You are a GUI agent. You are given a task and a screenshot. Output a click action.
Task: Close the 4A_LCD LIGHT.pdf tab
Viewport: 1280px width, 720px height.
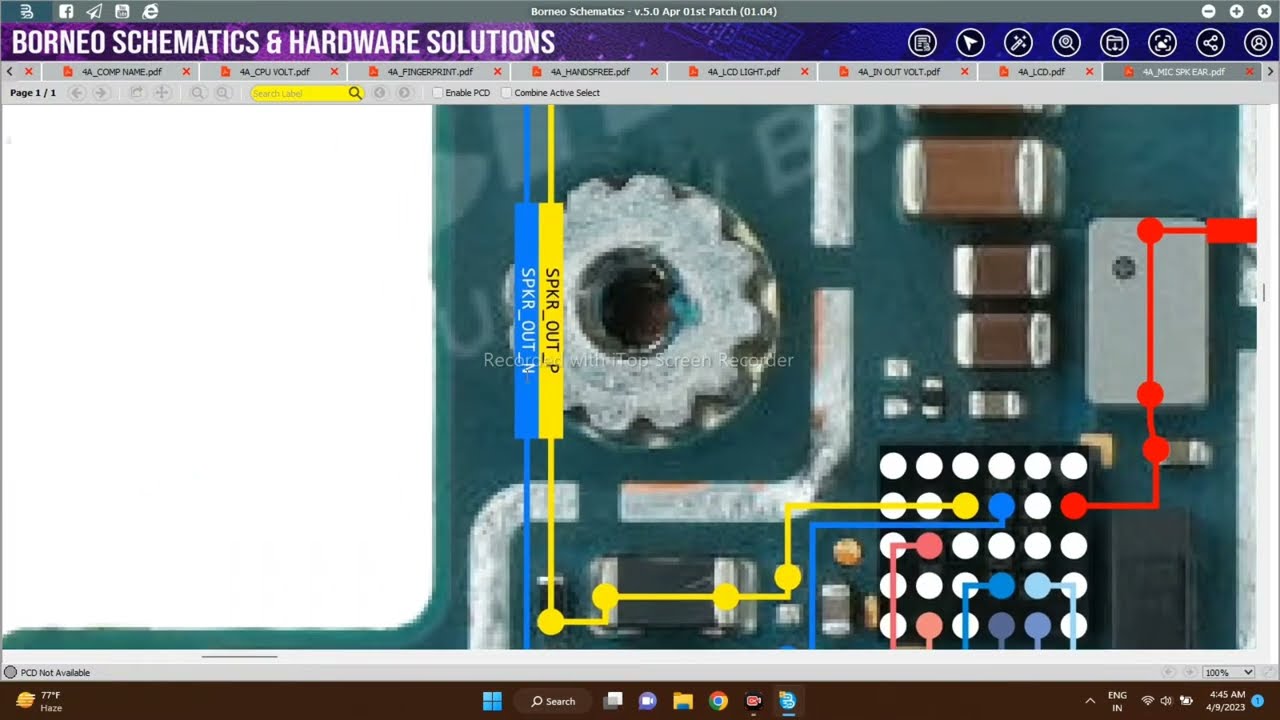805,72
